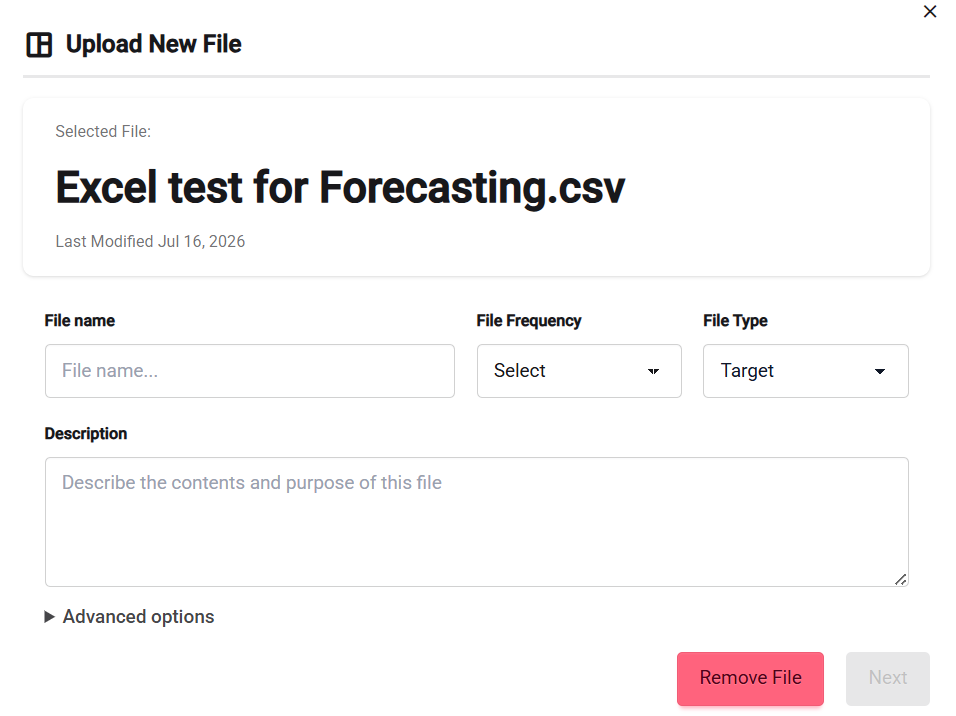Open the File Type Target dropdown

805,371
